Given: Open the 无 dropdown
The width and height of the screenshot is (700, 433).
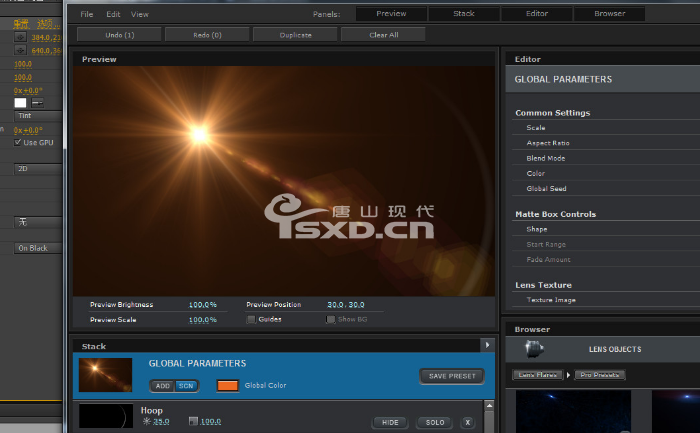Looking at the screenshot, I should (38, 222).
